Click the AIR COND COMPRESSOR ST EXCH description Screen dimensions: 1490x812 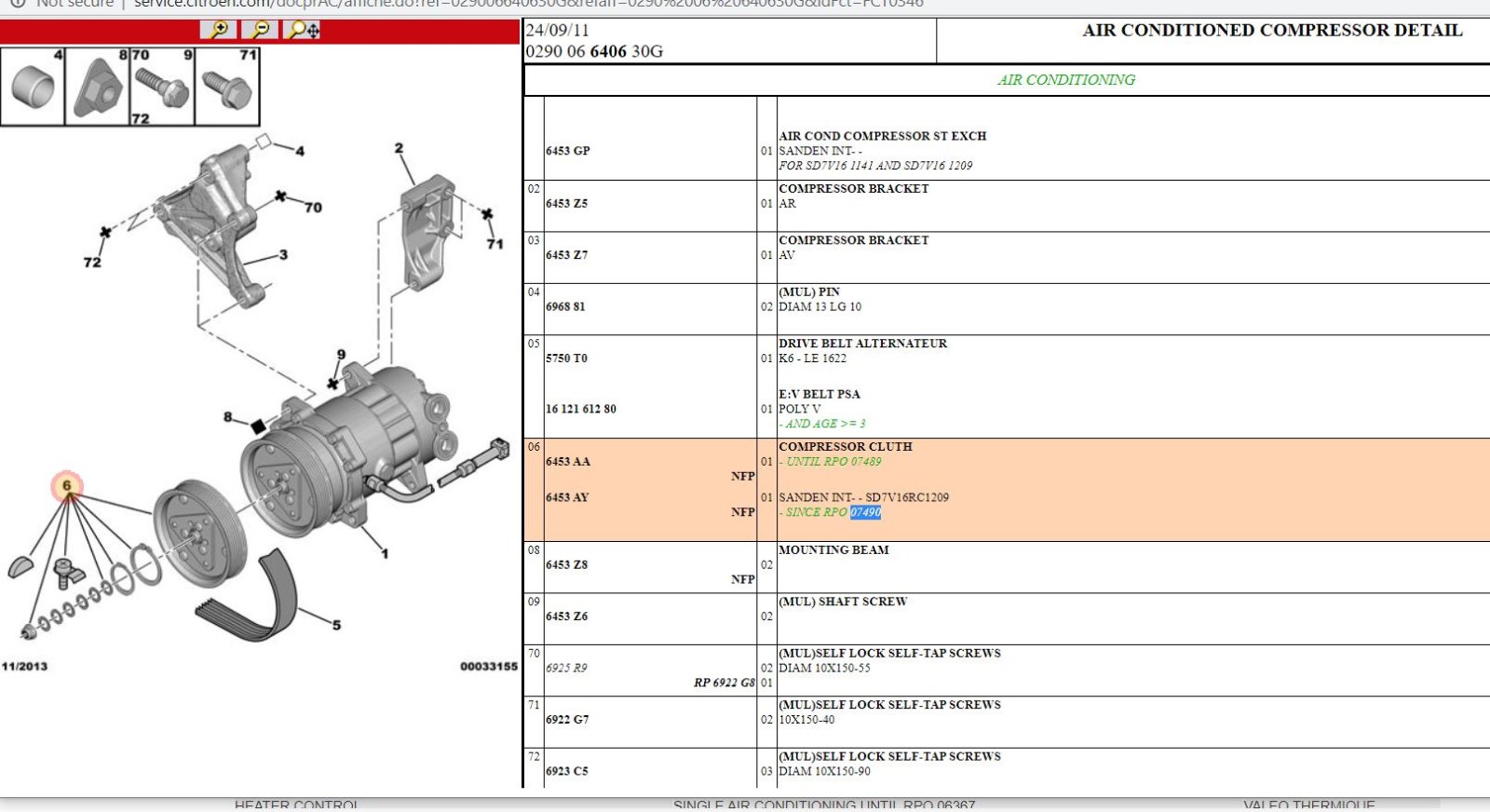[883, 136]
